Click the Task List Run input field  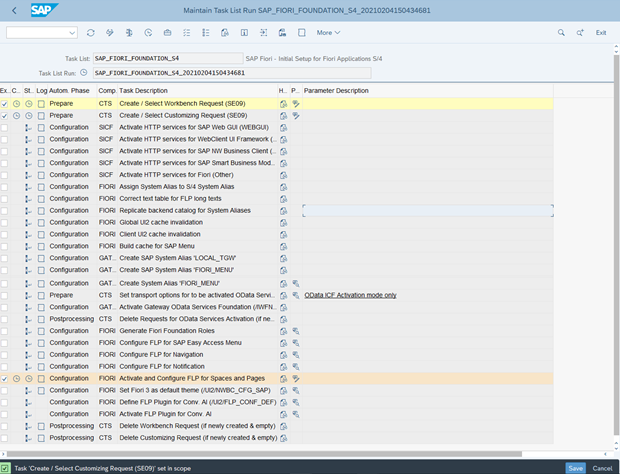click(232, 73)
